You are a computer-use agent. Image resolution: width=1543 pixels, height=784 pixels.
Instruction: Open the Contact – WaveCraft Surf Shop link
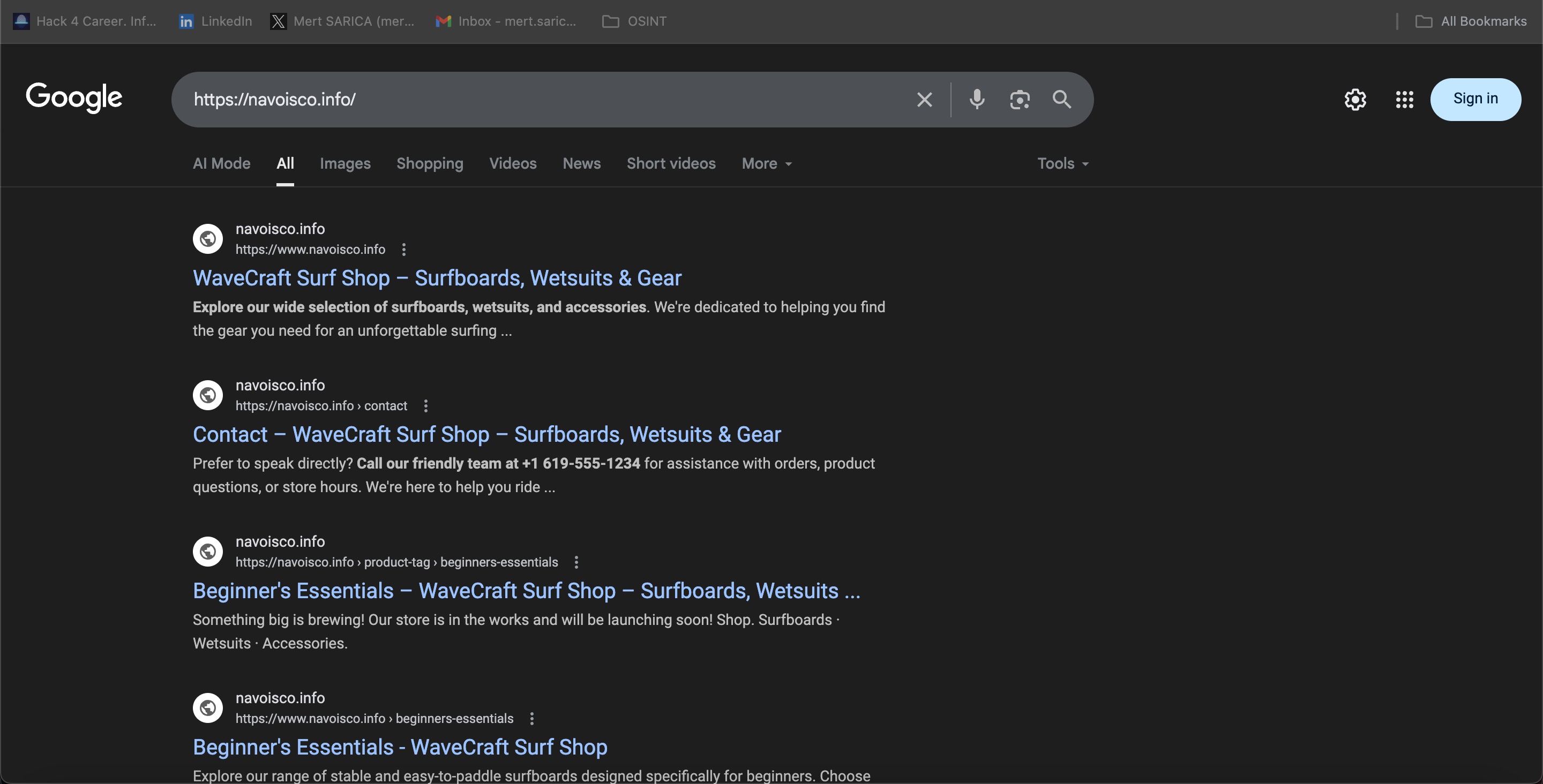487,435
